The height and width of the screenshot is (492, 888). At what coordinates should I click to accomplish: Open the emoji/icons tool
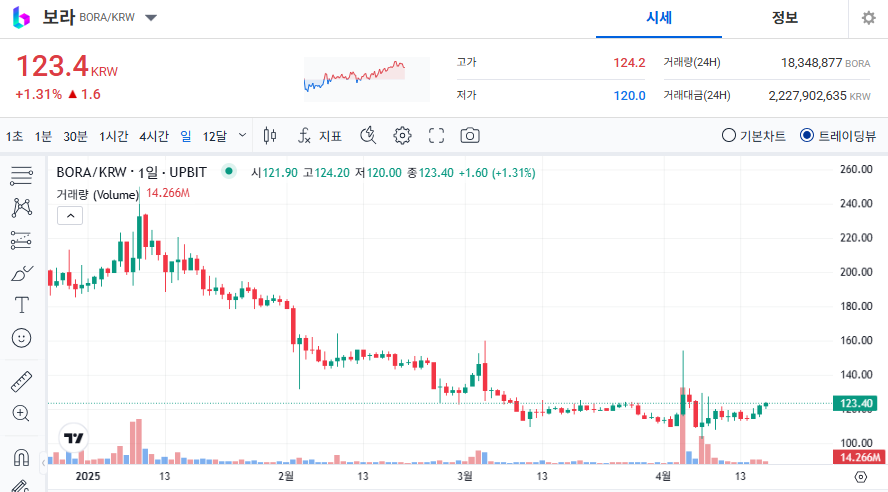click(x=22, y=338)
